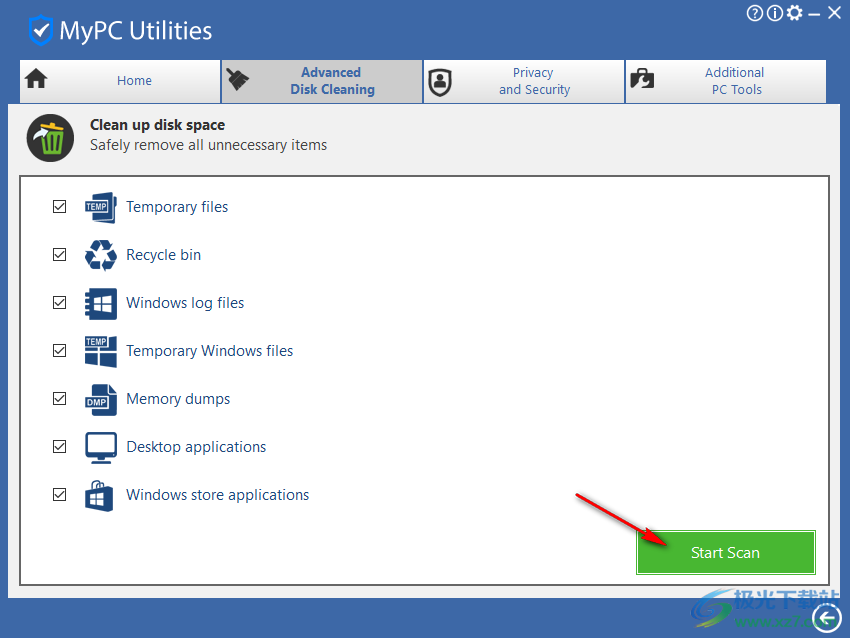
Task: Click the DMP memory dumps icon
Action: [101, 399]
